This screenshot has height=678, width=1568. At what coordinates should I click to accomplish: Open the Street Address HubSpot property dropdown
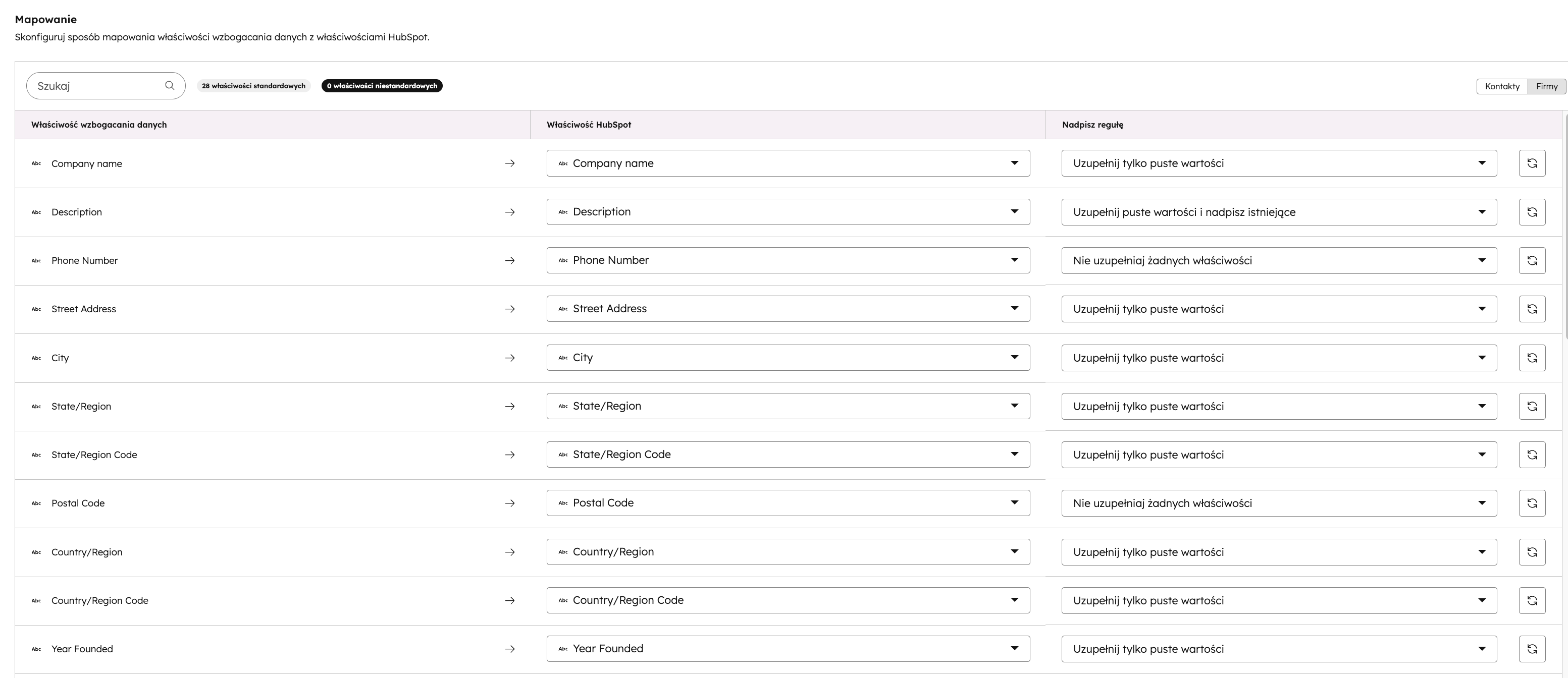click(x=788, y=309)
